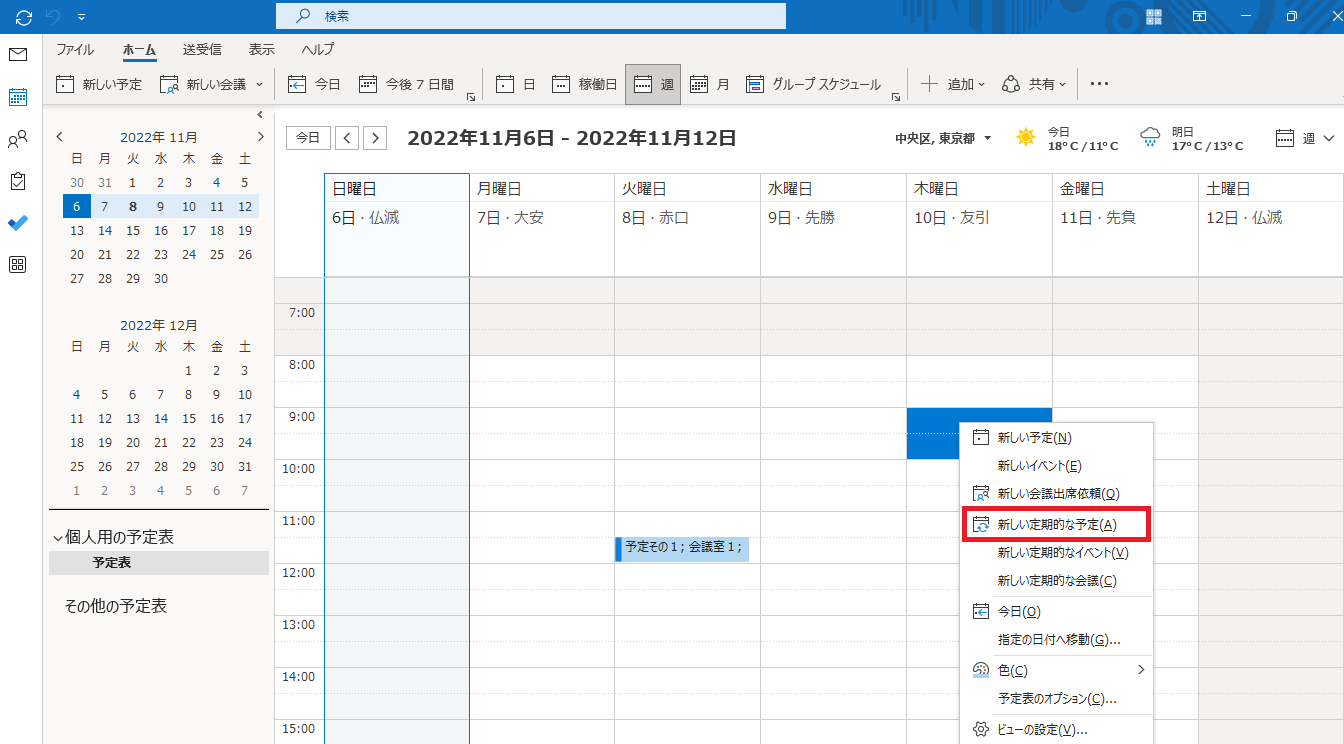The image size is (1344, 744).
Task: Open the 新しい会議 dropdown arrow
Action: point(260,85)
